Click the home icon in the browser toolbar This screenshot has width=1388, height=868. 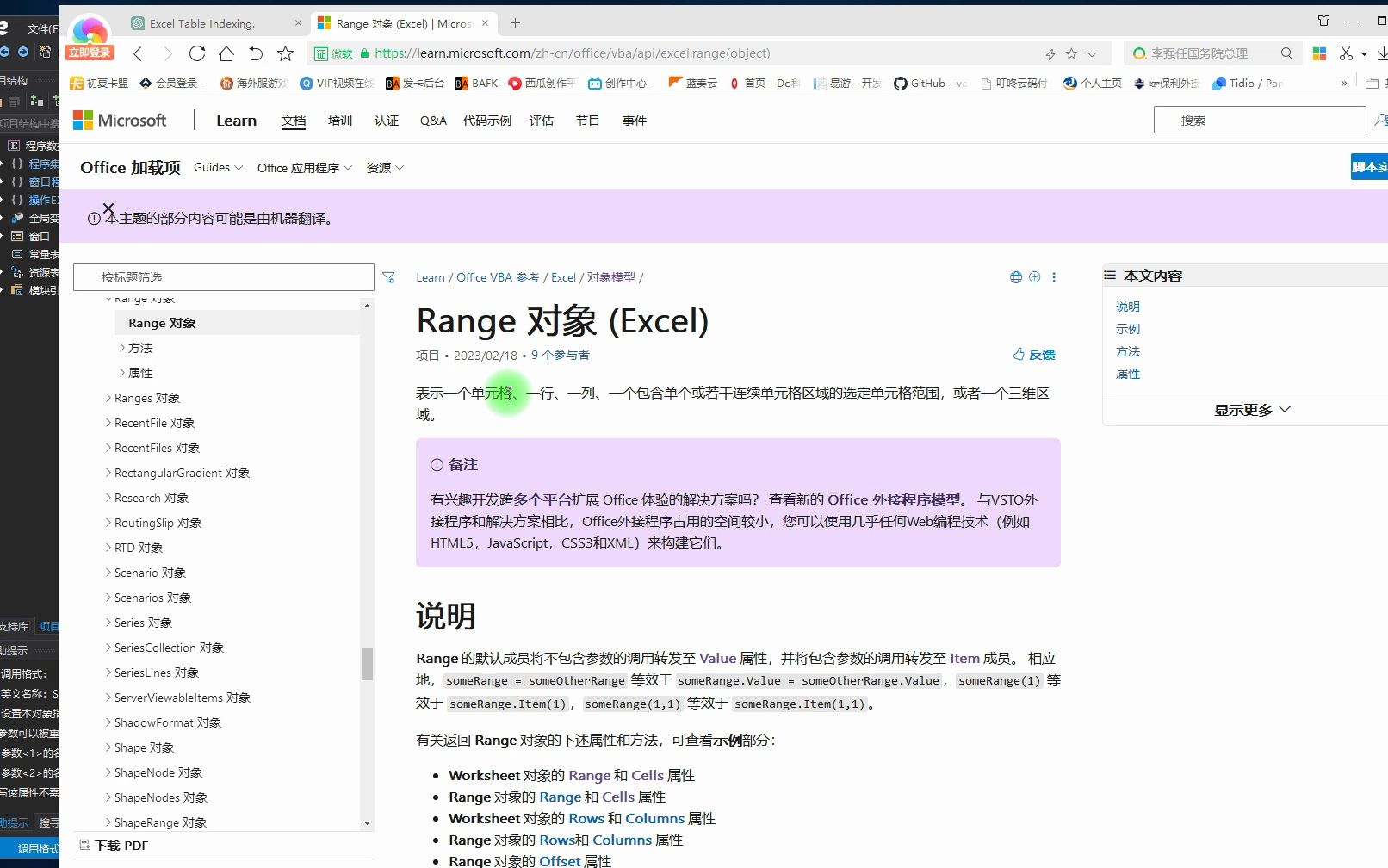pos(226,53)
